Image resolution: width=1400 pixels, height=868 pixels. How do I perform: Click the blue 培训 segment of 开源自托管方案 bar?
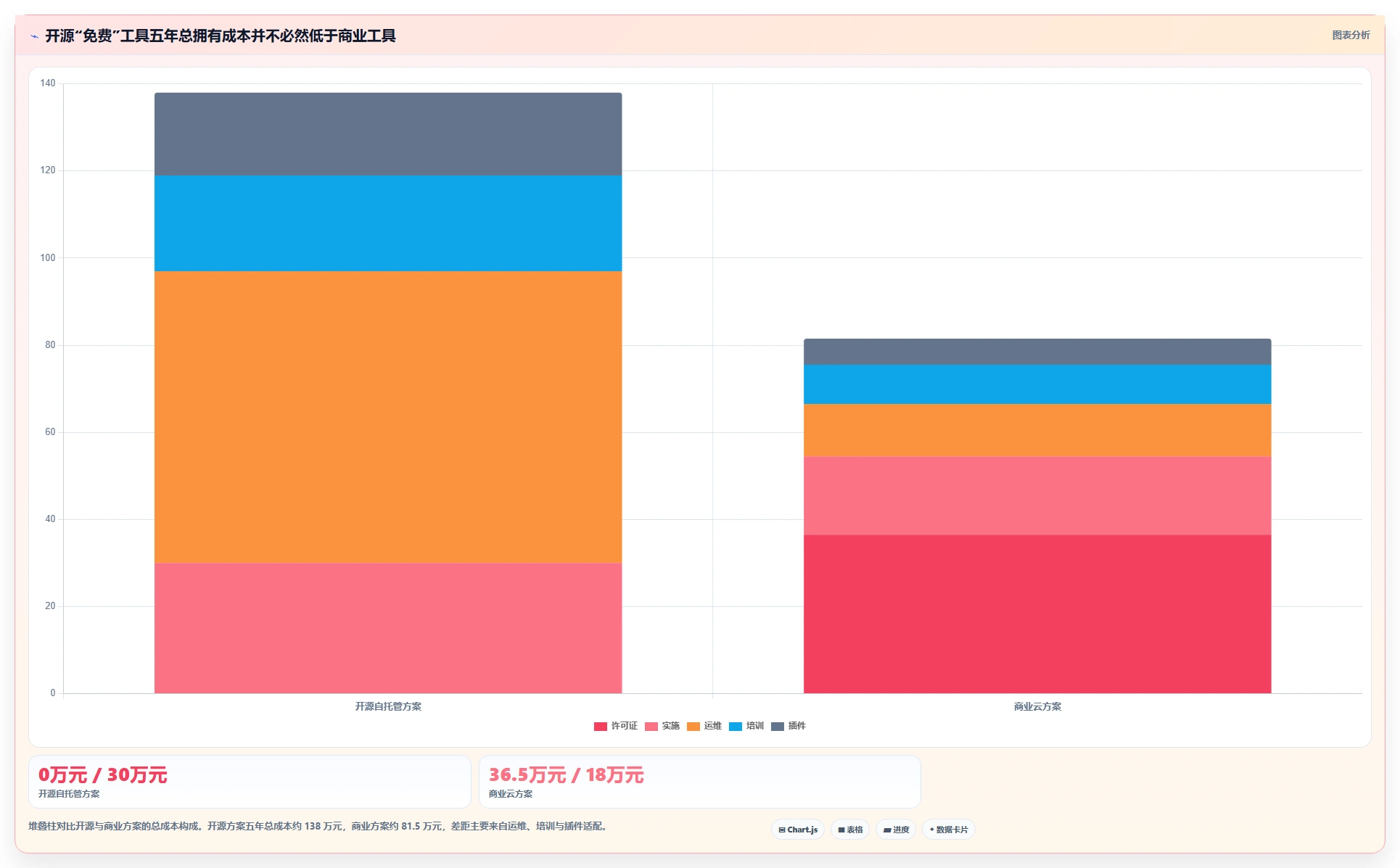click(388, 223)
